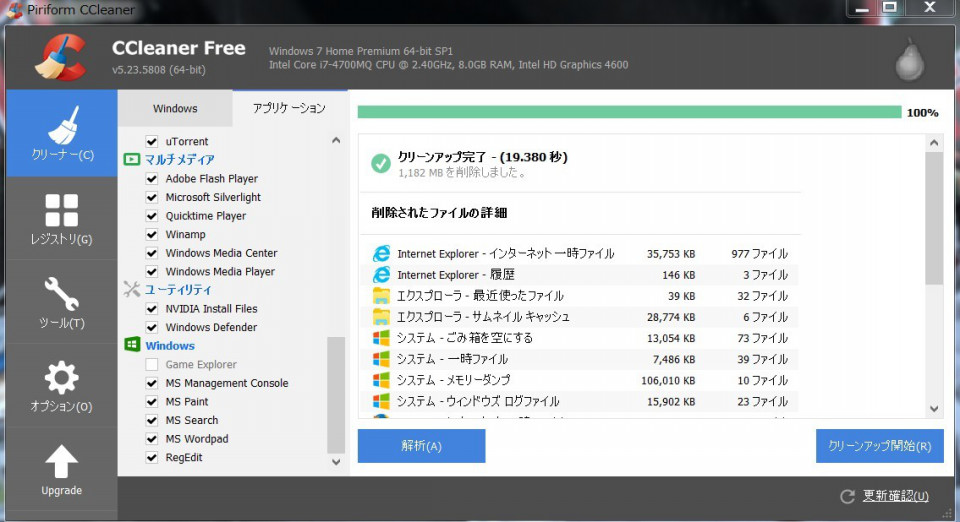The width and height of the screenshot is (960, 522).
Task: Click the green Windows category icon
Action: click(x=132, y=345)
